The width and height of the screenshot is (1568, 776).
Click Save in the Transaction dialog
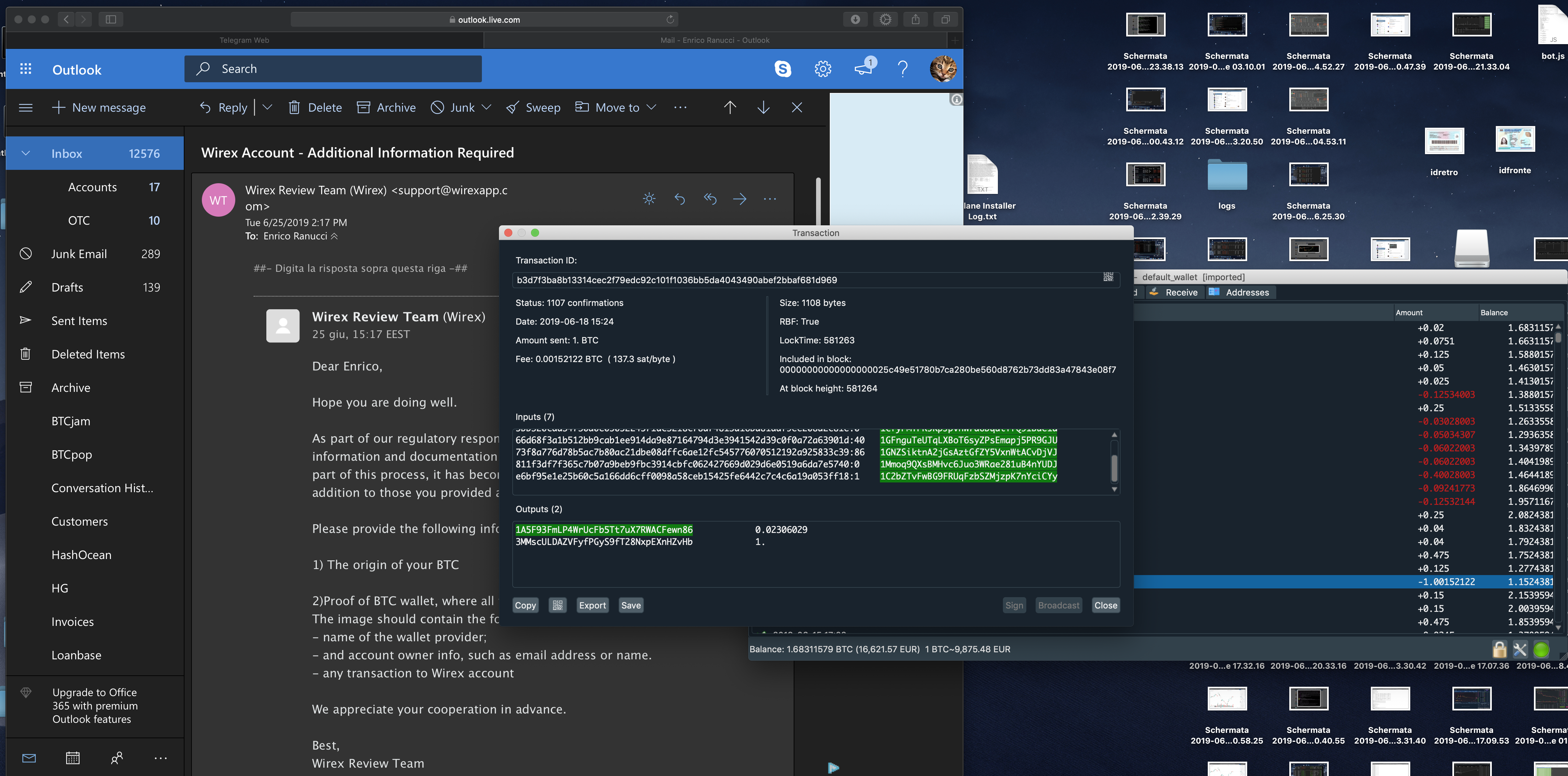pos(631,605)
